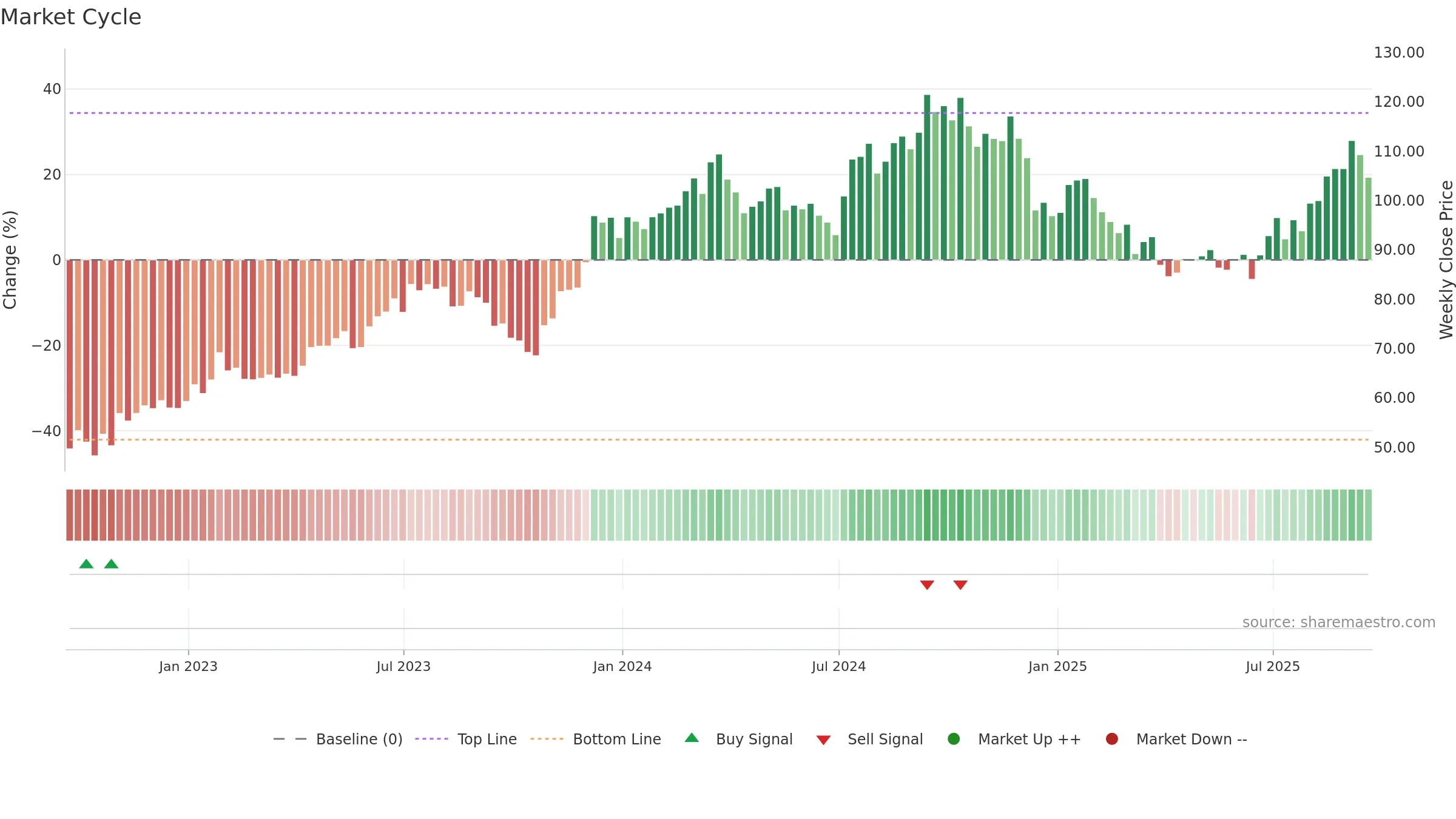Click the Weekly Close Price axis title
The height and width of the screenshot is (819, 1456).
tap(1446, 260)
